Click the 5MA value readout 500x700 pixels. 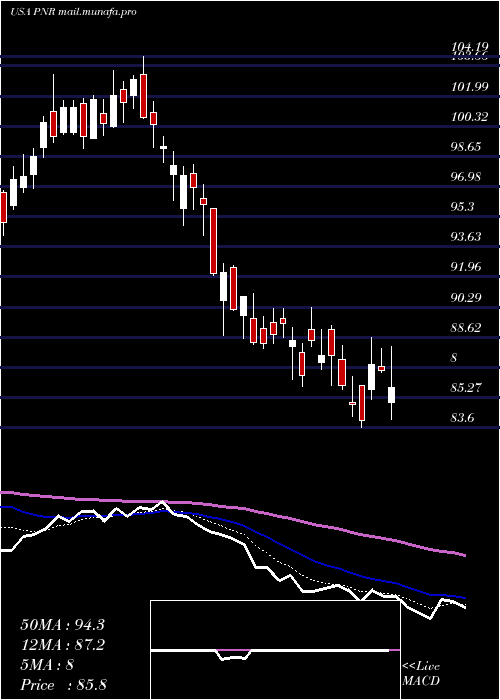point(47,665)
